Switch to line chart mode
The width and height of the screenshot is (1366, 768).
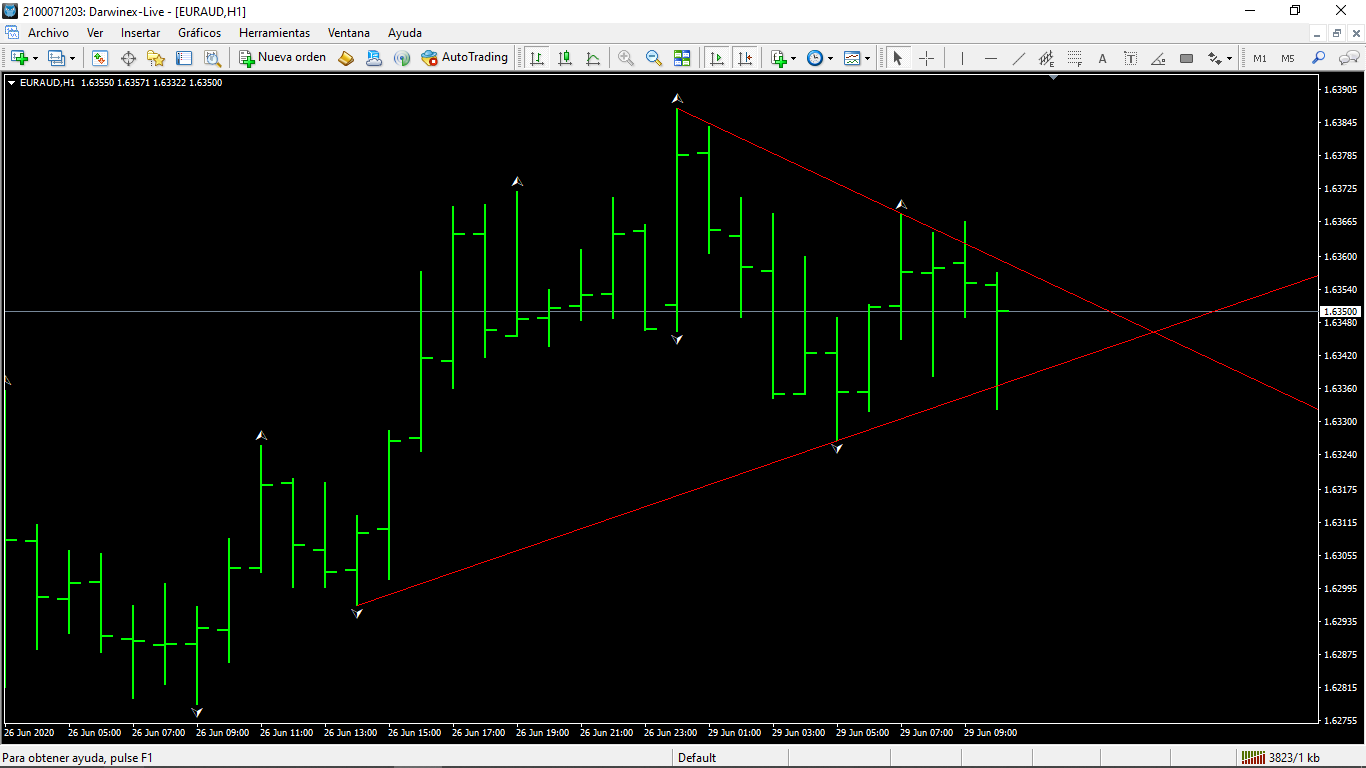click(x=594, y=58)
